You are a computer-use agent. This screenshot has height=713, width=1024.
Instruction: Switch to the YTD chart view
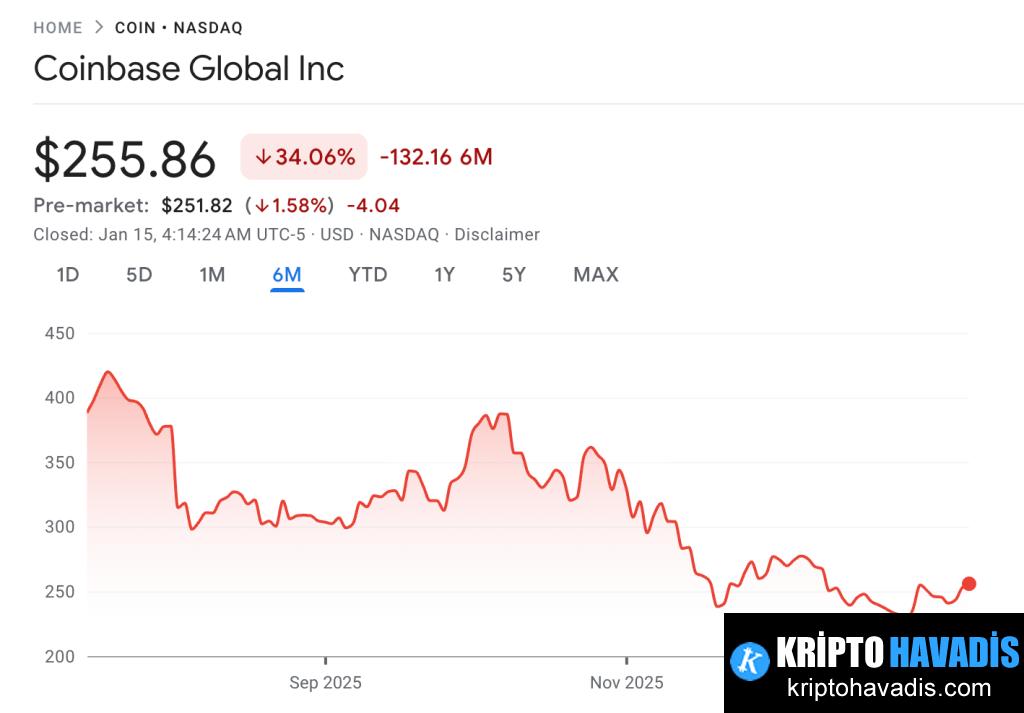(x=368, y=274)
